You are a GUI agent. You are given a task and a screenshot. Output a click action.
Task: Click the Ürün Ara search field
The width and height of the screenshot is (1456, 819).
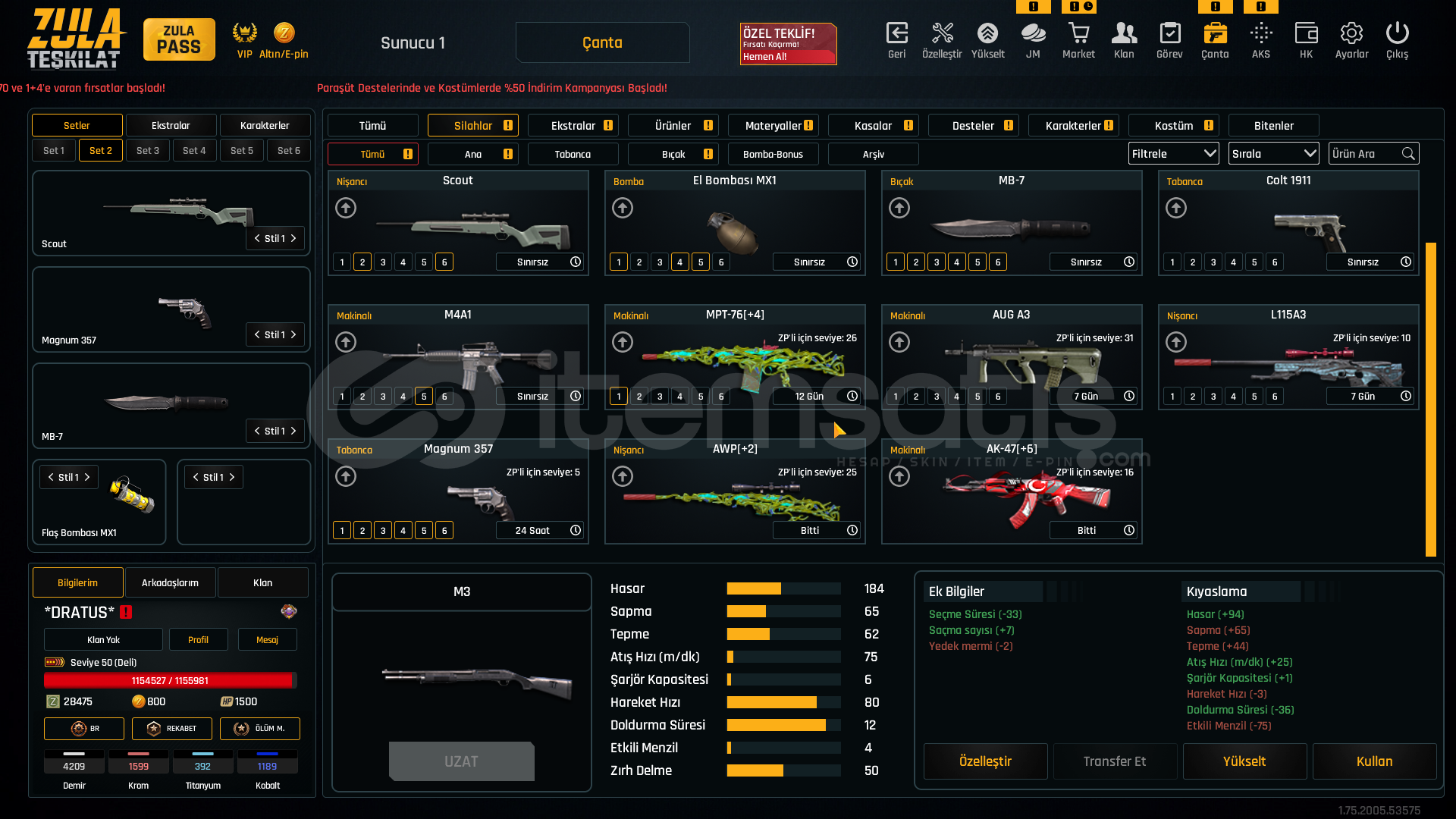click(1373, 154)
